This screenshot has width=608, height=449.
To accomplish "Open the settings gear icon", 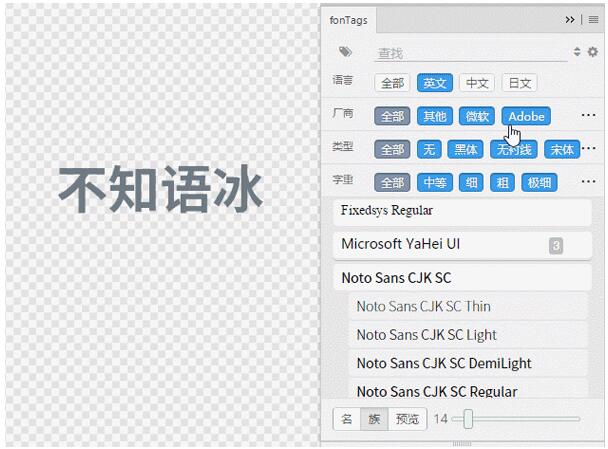I will 592,52.
